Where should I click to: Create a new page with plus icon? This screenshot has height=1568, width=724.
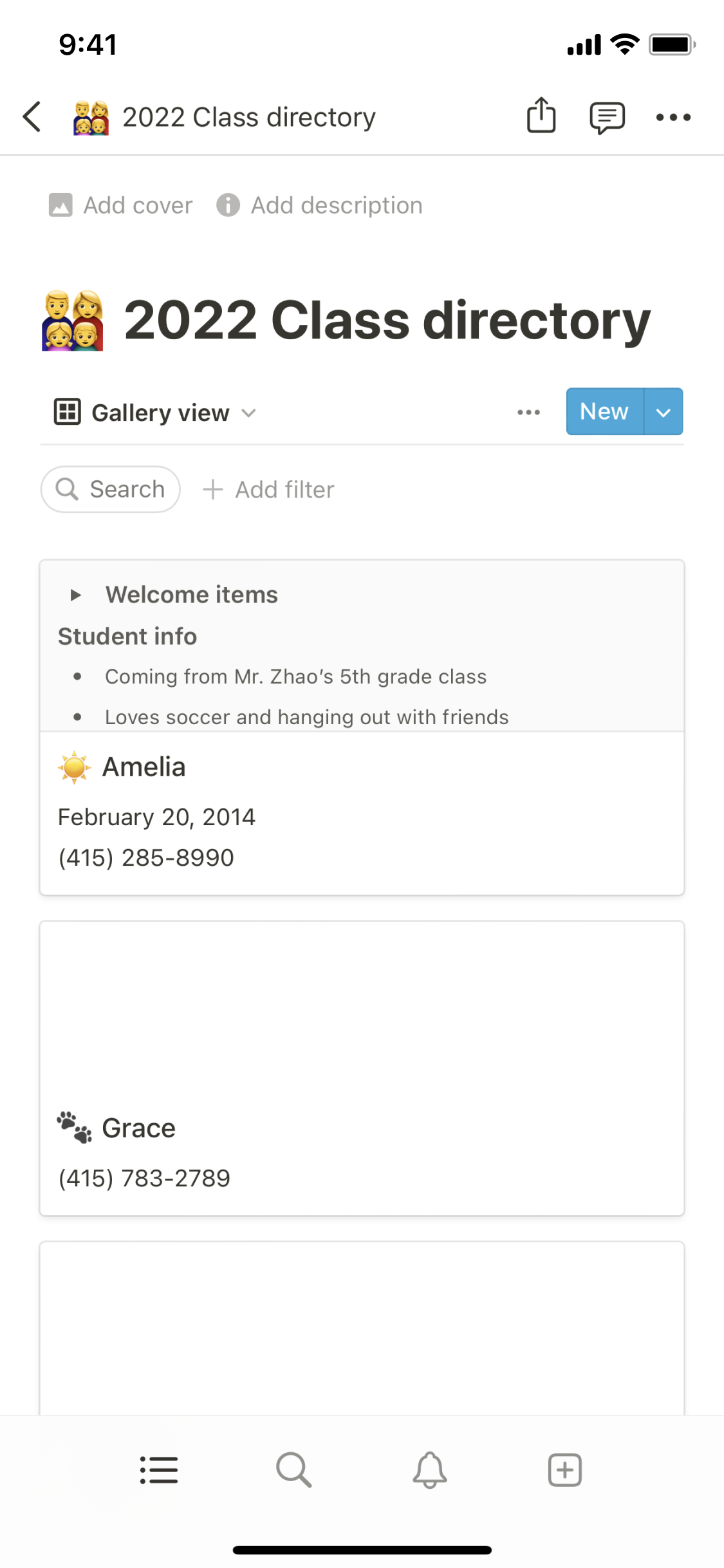tap(565, 1470)
